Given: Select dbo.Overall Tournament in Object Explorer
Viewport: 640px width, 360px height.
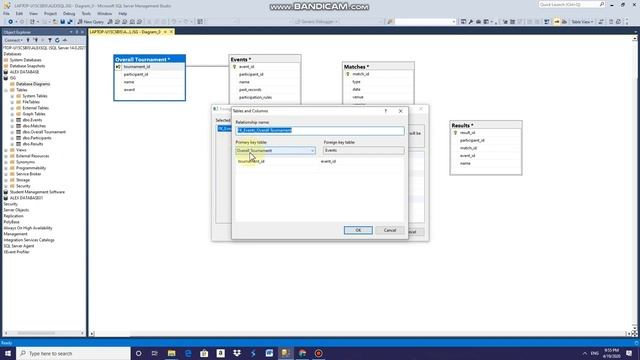Looking at the screenshot, I should 44,132.
